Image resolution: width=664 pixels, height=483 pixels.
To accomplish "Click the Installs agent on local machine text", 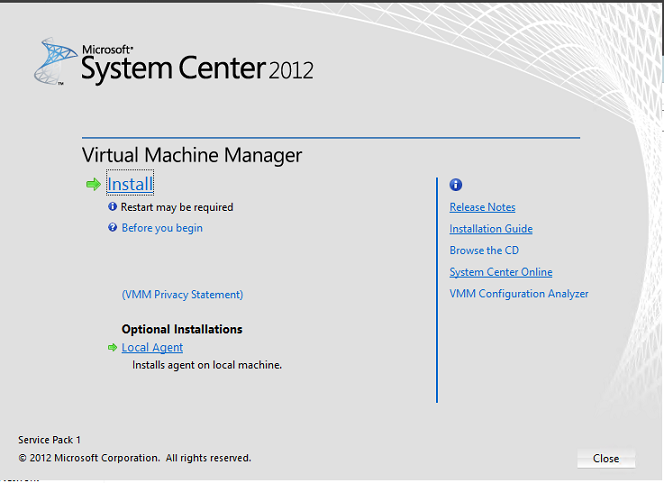I will (207, 365).
